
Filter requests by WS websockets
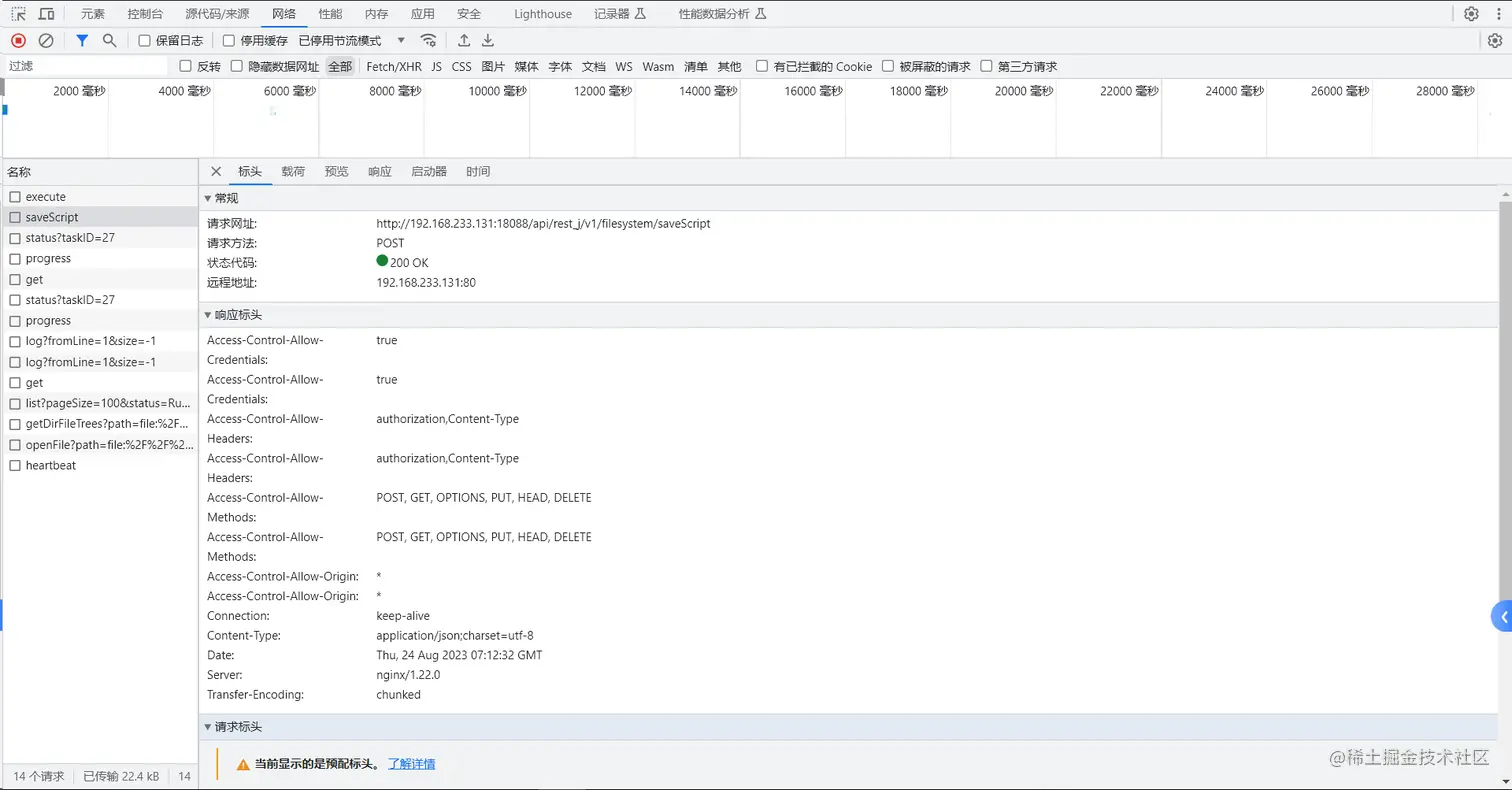624,66
